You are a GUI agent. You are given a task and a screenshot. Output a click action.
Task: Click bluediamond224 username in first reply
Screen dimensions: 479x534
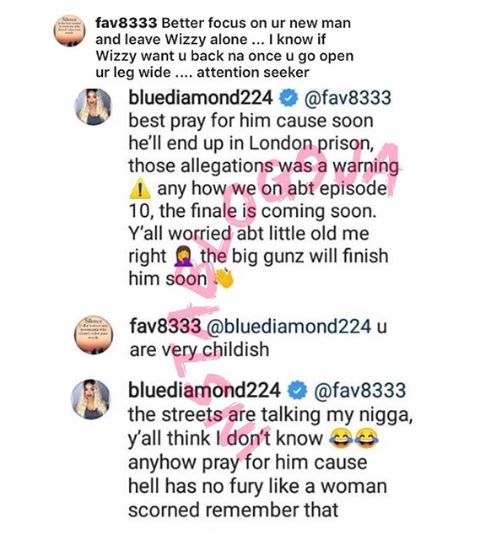pyautogui.click(x=201, y=98)
